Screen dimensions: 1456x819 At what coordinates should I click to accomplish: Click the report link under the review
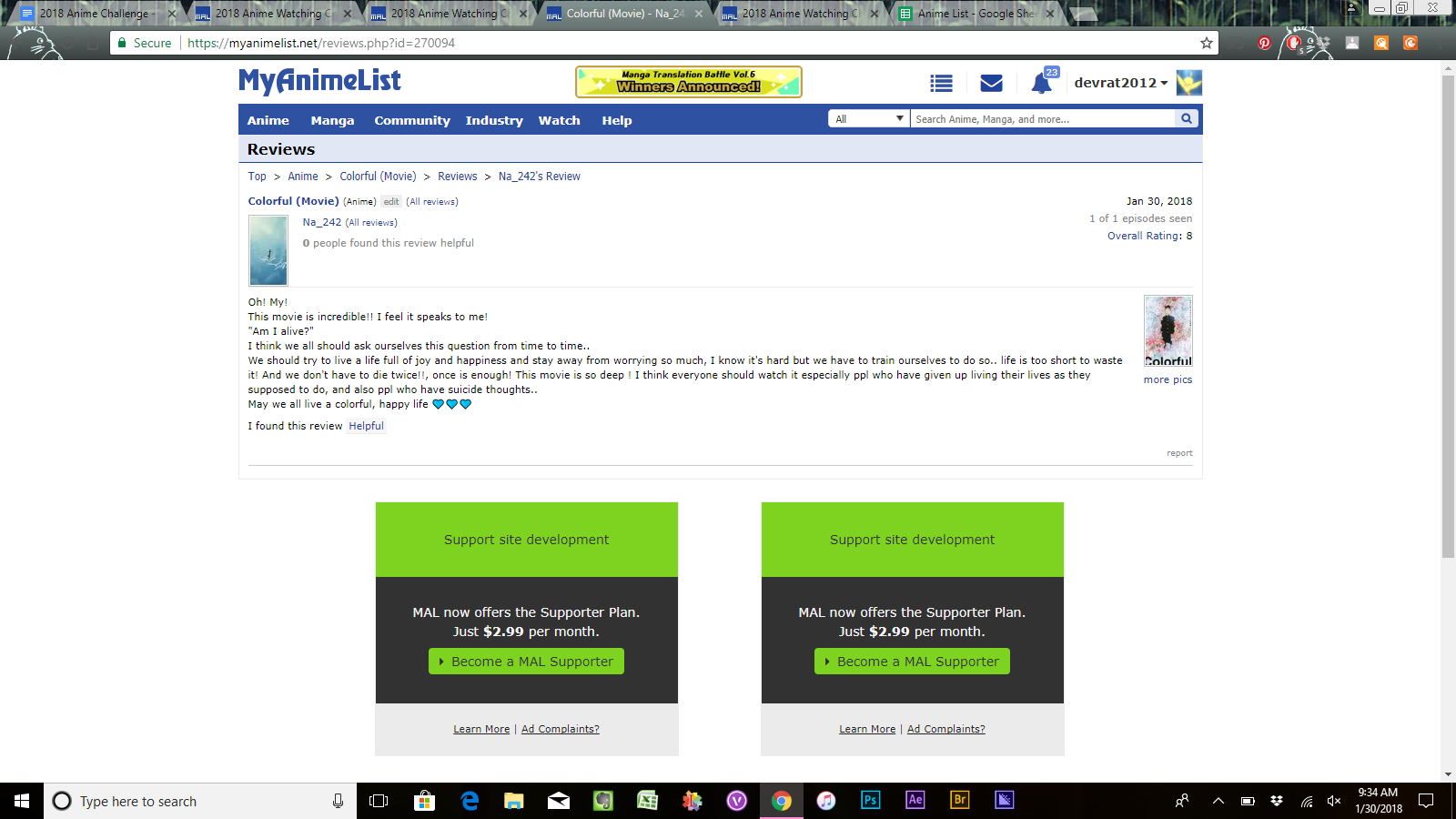(x=1179, y=453)
